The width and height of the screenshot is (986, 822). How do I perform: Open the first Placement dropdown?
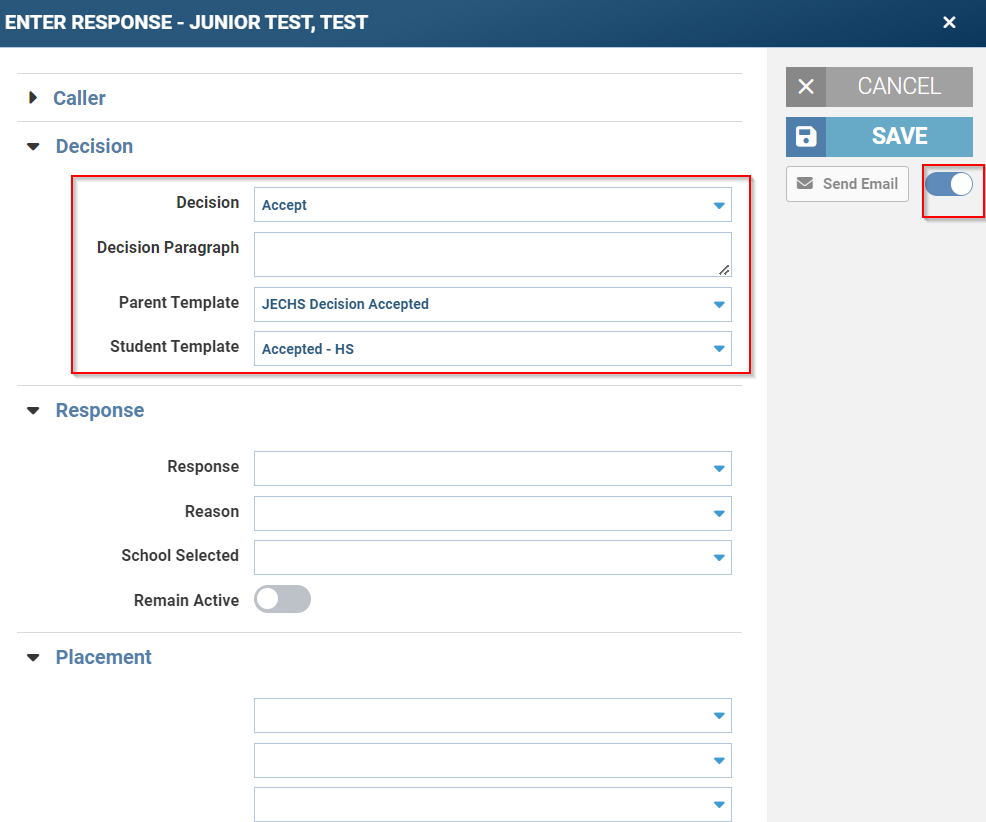[x=492, y=716]
